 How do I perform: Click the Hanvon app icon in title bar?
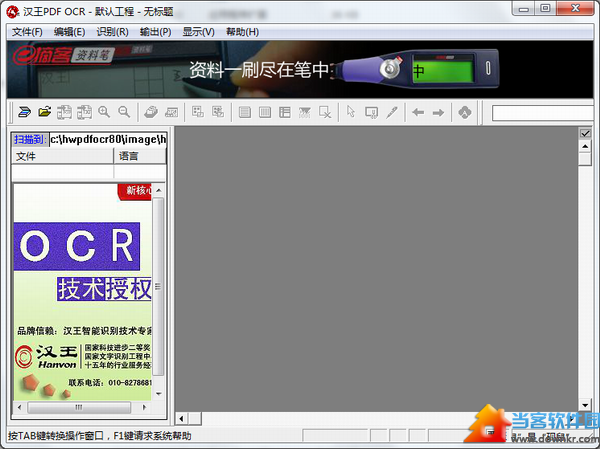click(x=13, y=12)
